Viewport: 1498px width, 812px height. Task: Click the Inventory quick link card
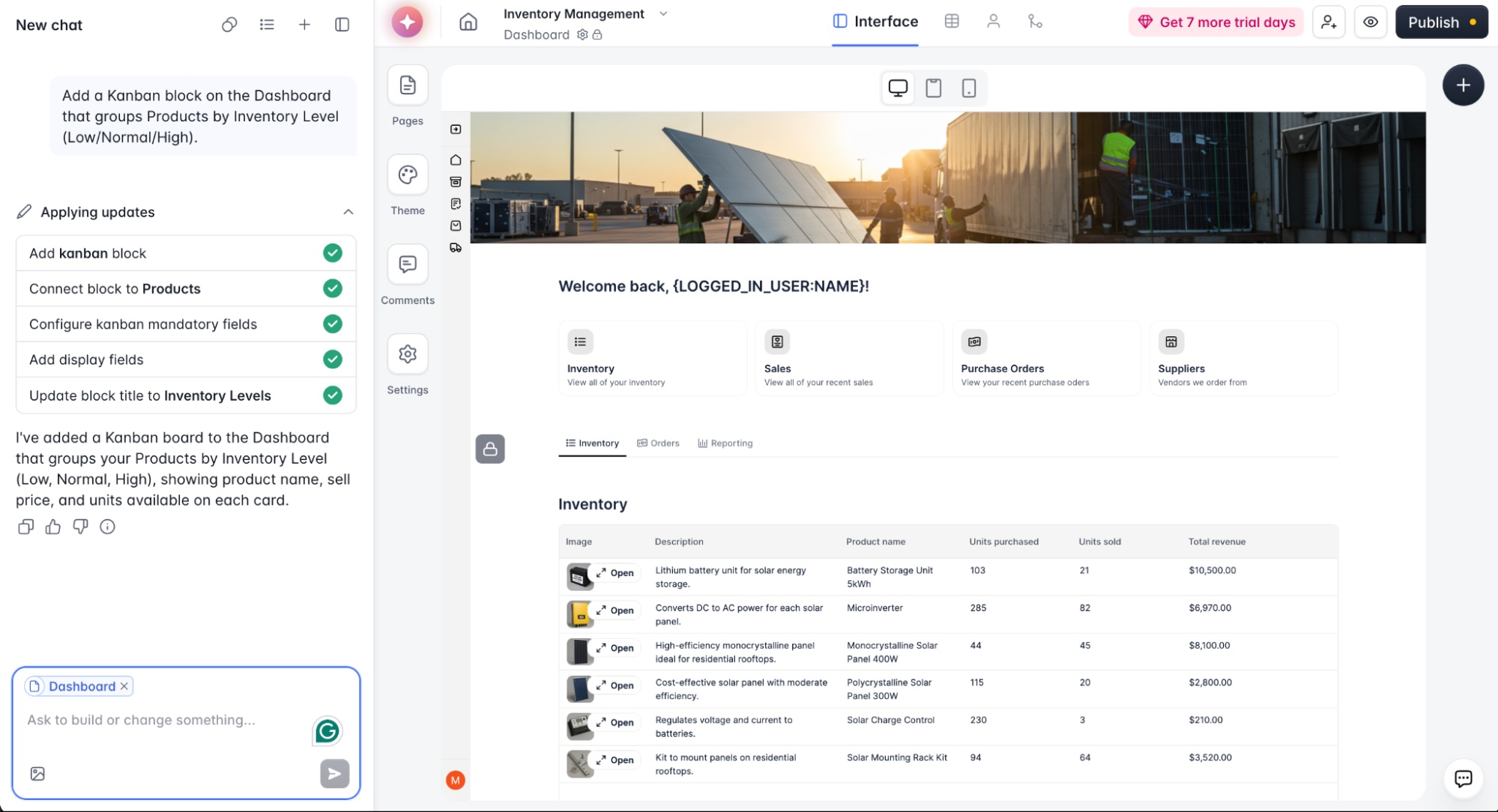coord(653,359)
